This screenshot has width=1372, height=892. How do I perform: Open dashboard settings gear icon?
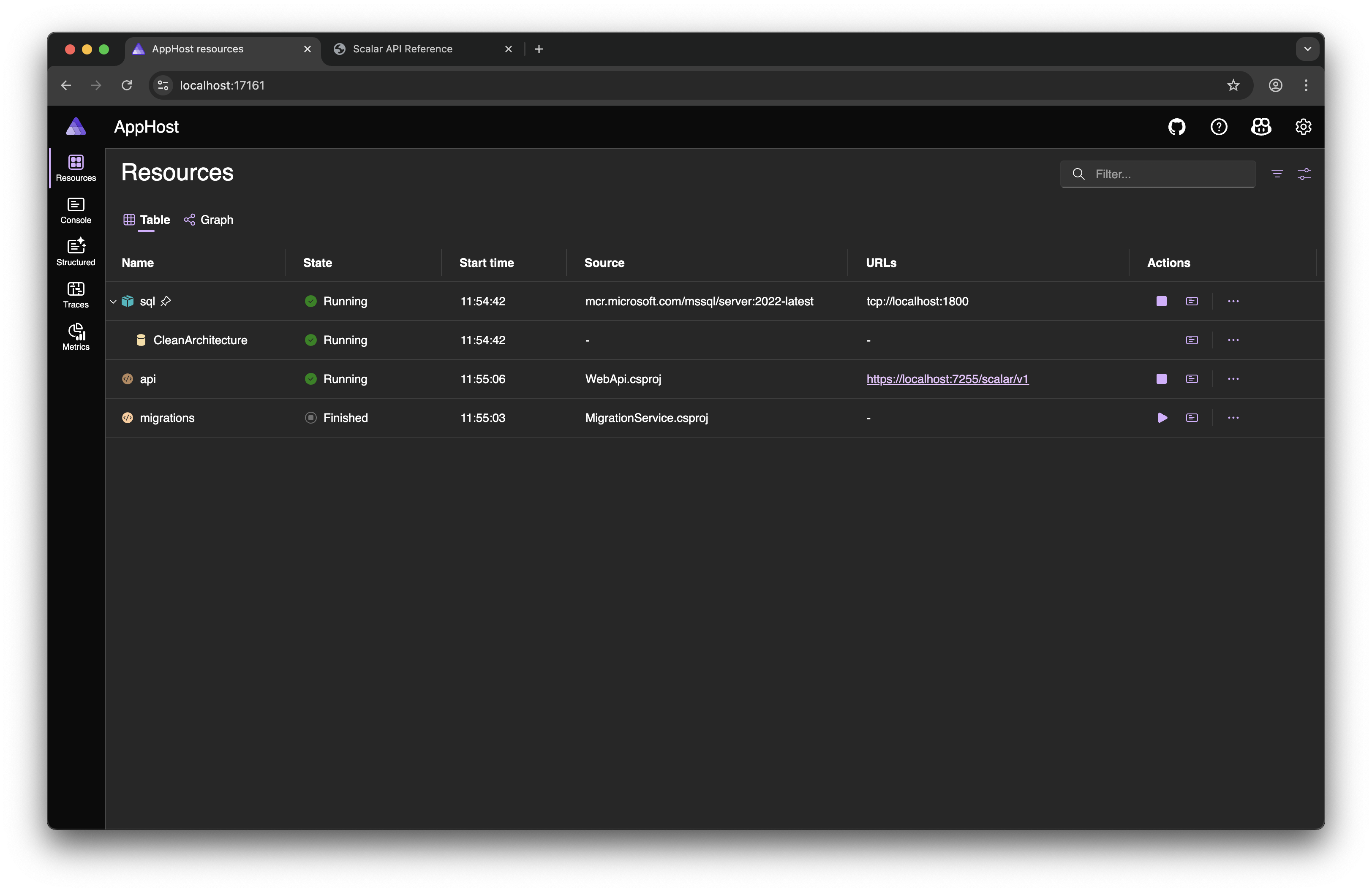pos(1303,127)
